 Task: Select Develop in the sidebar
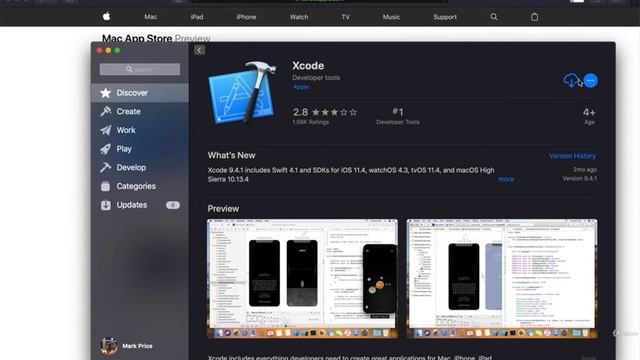(x=140, y=167)
